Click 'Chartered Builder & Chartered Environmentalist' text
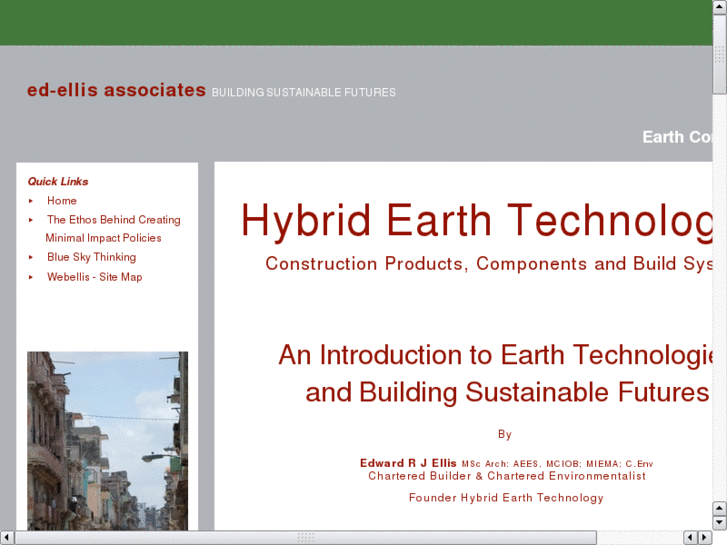Viewport: 727px width, 545px height. tap(507, 476)
